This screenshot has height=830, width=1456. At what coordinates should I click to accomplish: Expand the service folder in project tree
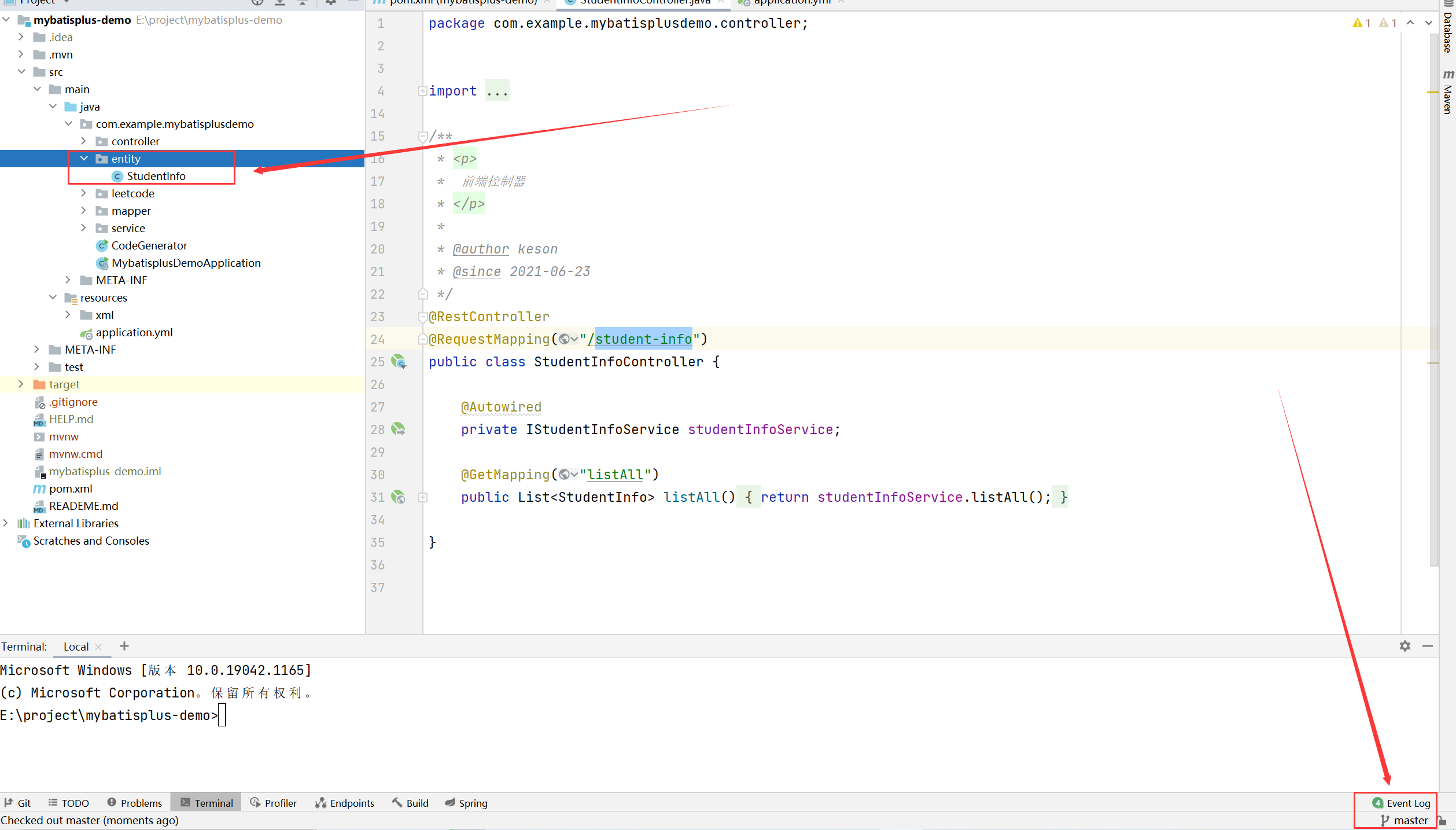pos(84,228)
